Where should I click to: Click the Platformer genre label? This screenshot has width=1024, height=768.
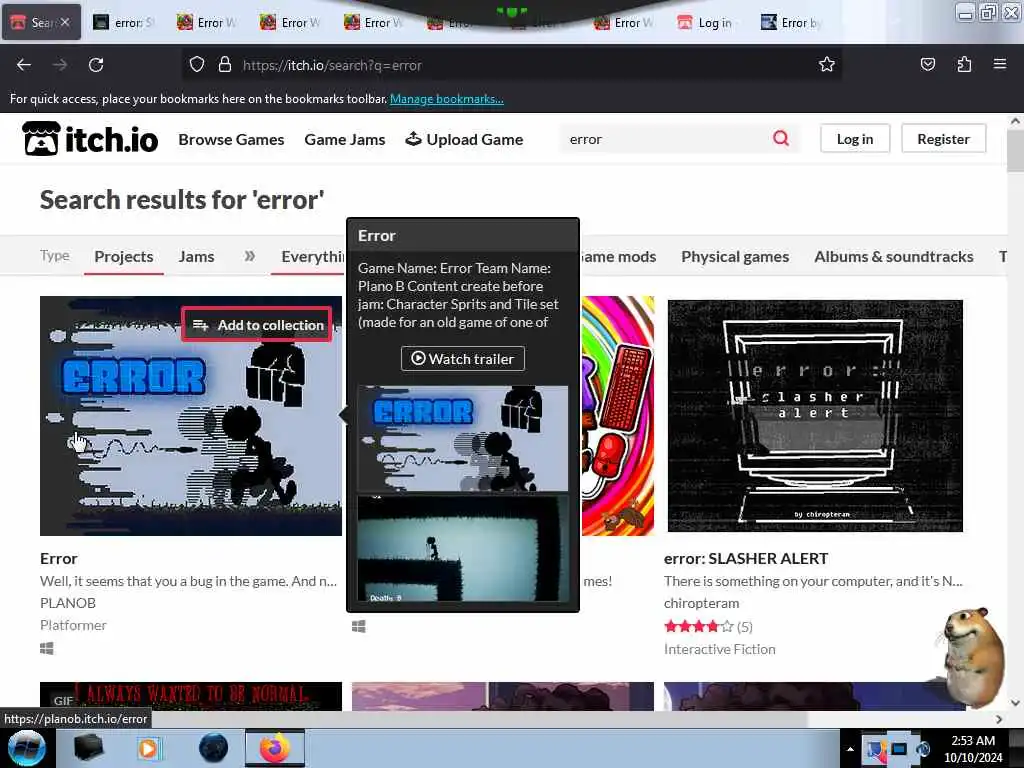pyautogui.click(x=73, y=625)
